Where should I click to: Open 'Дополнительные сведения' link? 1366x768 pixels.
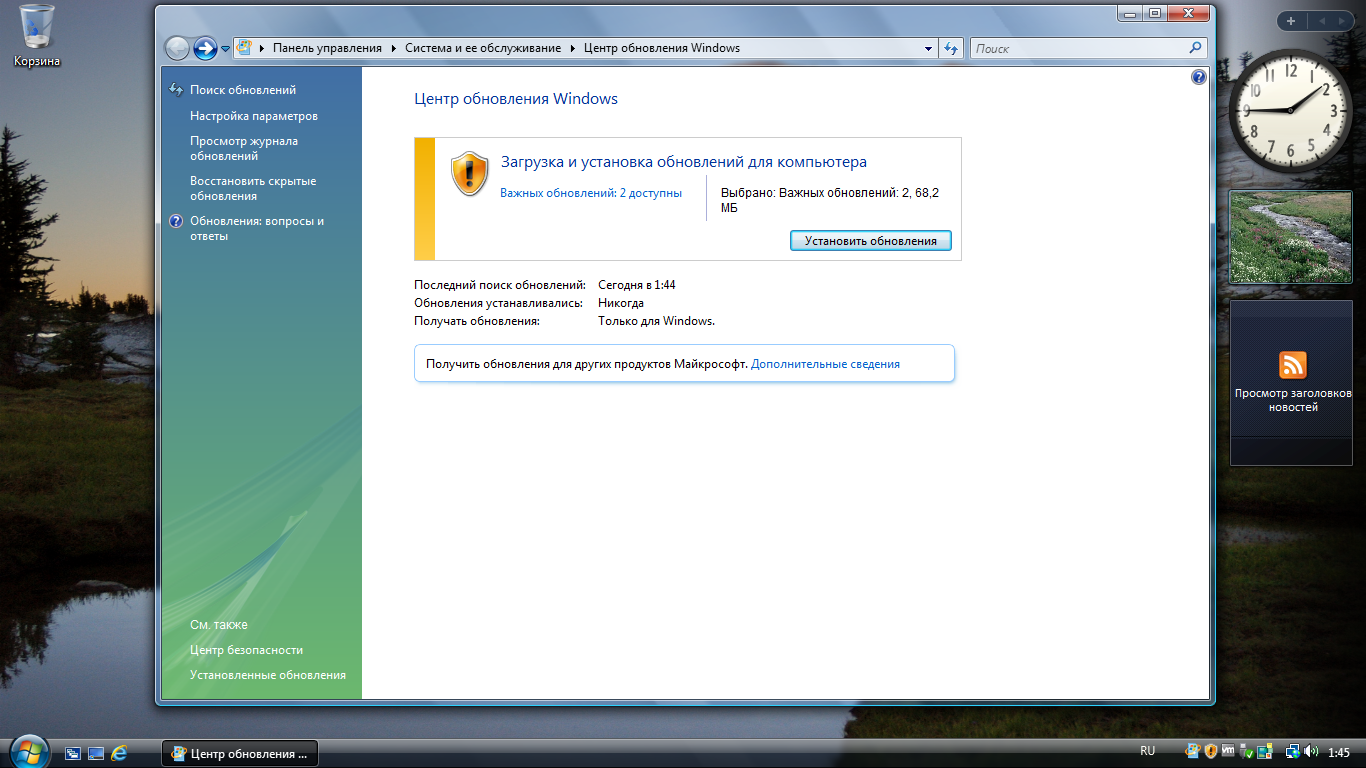tap(825, 364)
